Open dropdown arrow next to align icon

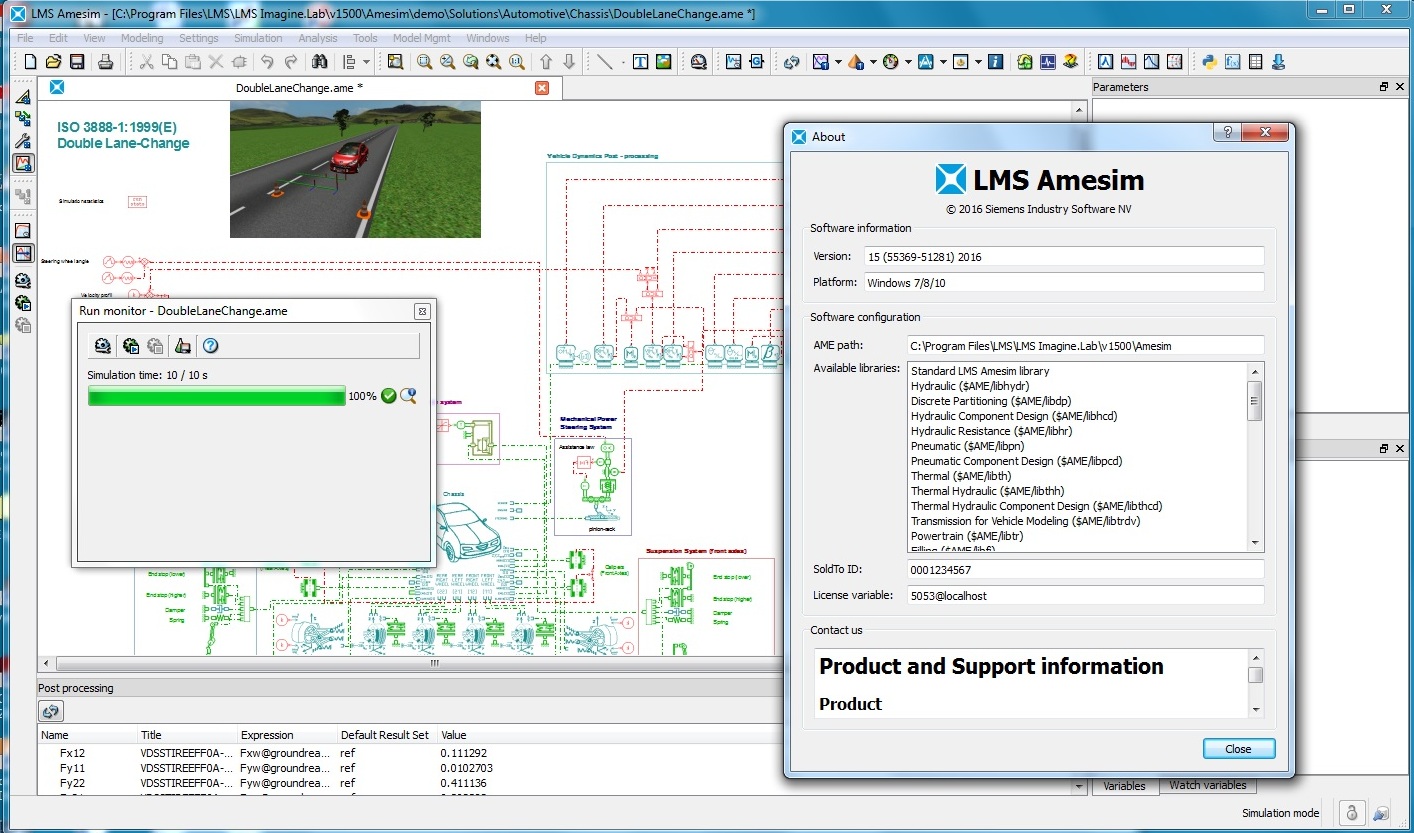click(366, 62)
